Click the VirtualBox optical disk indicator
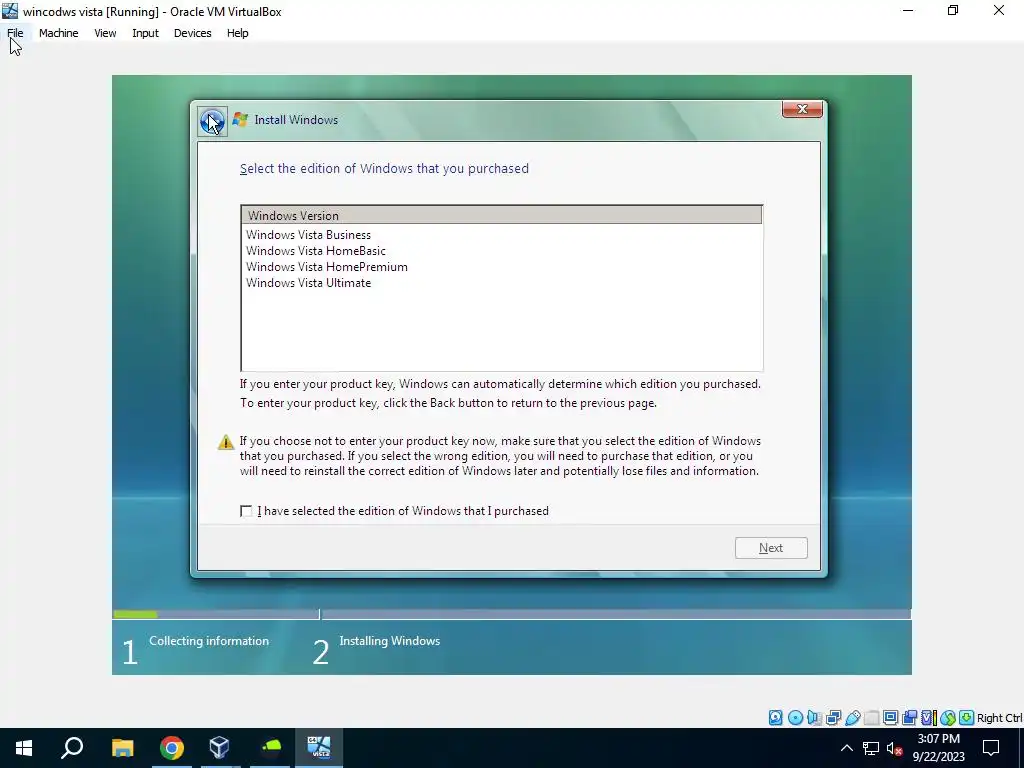The image size is (1024, 768). [795, 718]
